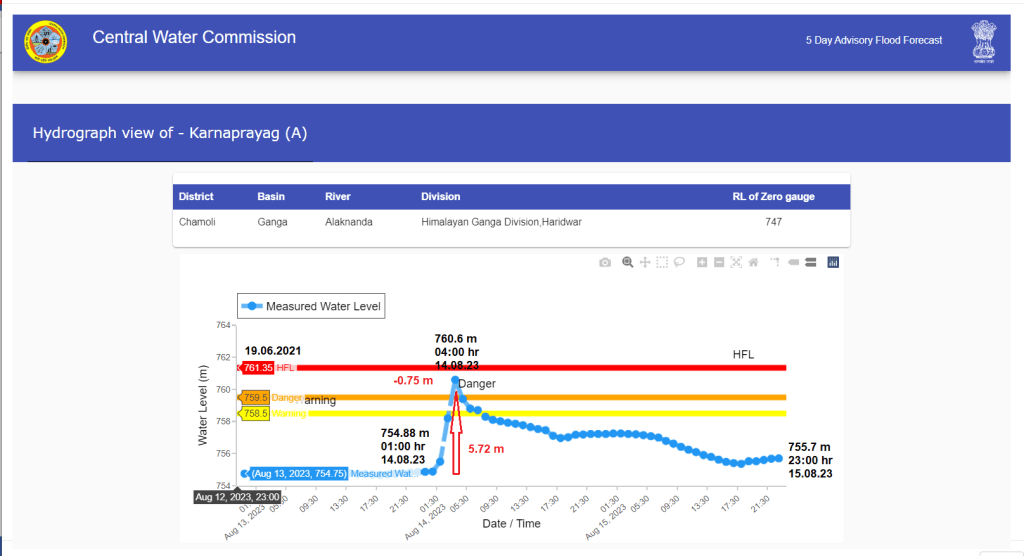The width and height of the screenshot is (1024, 556).
Task: Click the Indian national emblem in header
Action: [984, 42]
